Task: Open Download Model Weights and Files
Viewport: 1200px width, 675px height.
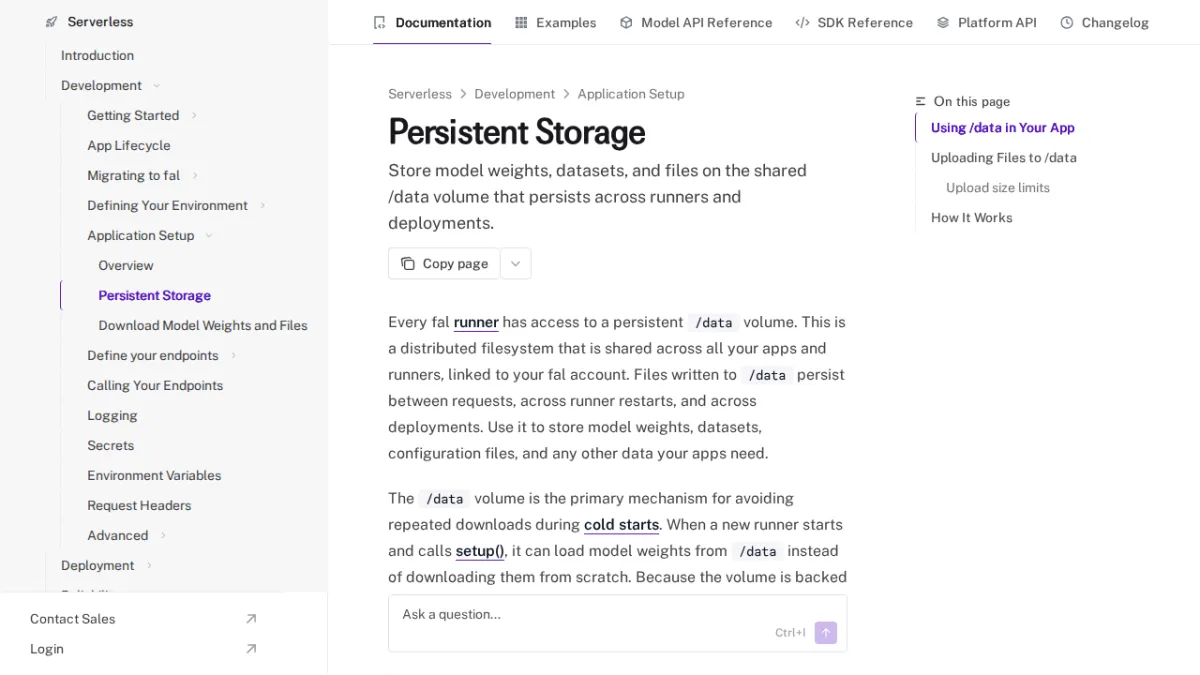Action: click(x=203, y=326)
